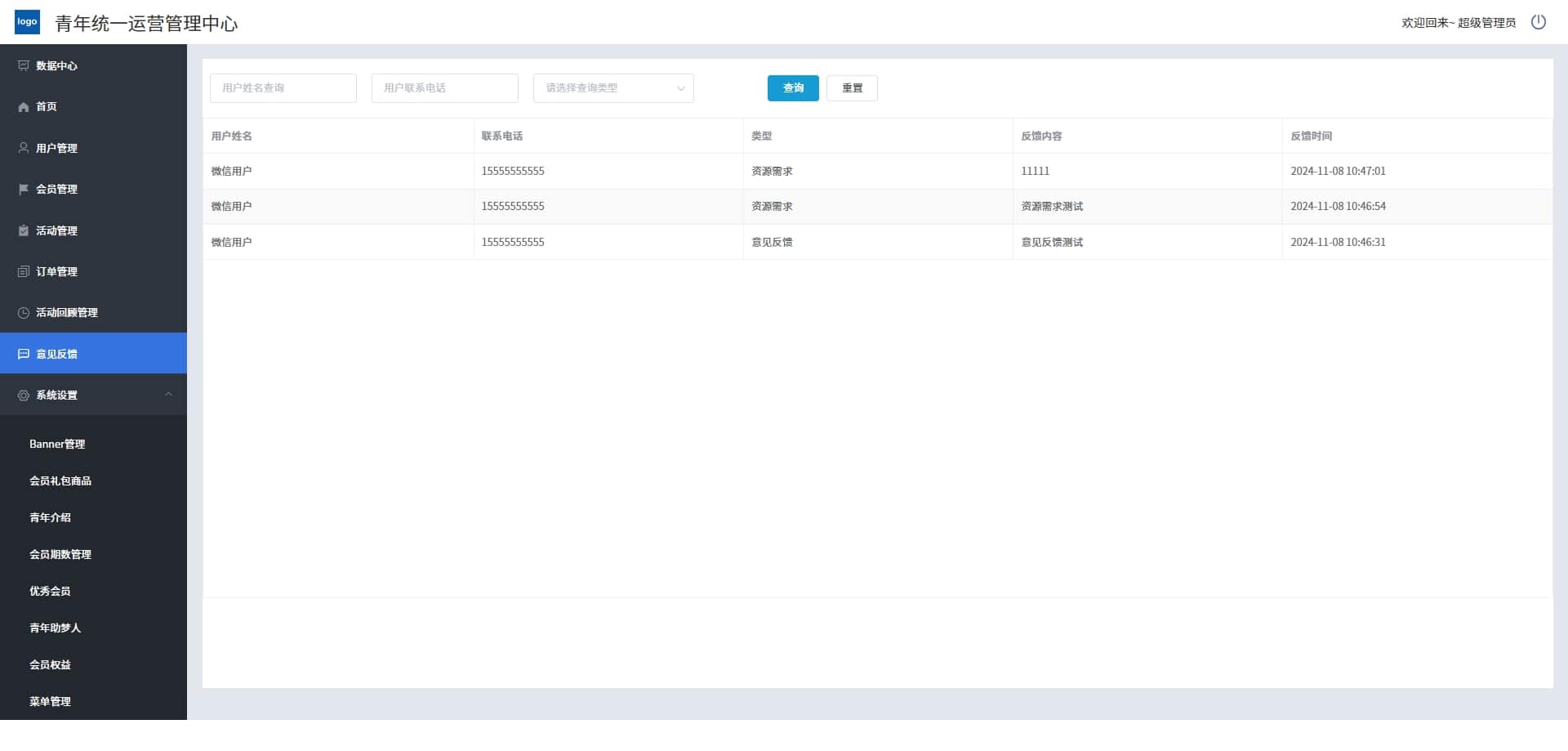The width and height of the screenshot is (1568, 751).
Task: Click the 重置 button
Action: pyautogui.click(x=852, y=88)
